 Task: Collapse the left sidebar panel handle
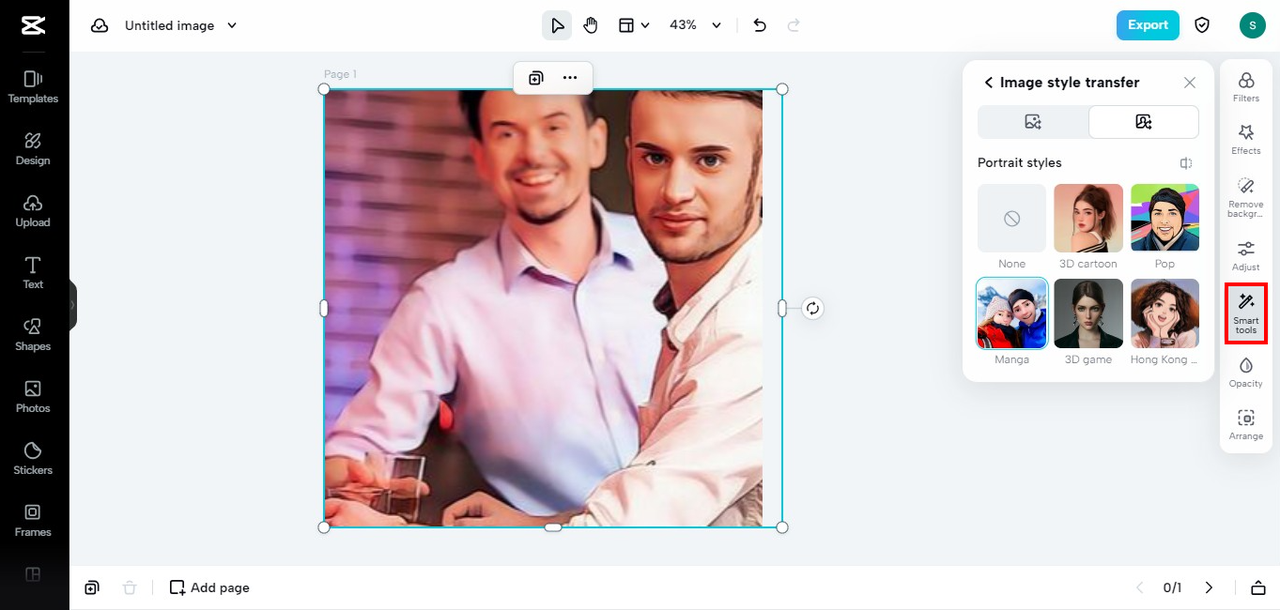73,305
